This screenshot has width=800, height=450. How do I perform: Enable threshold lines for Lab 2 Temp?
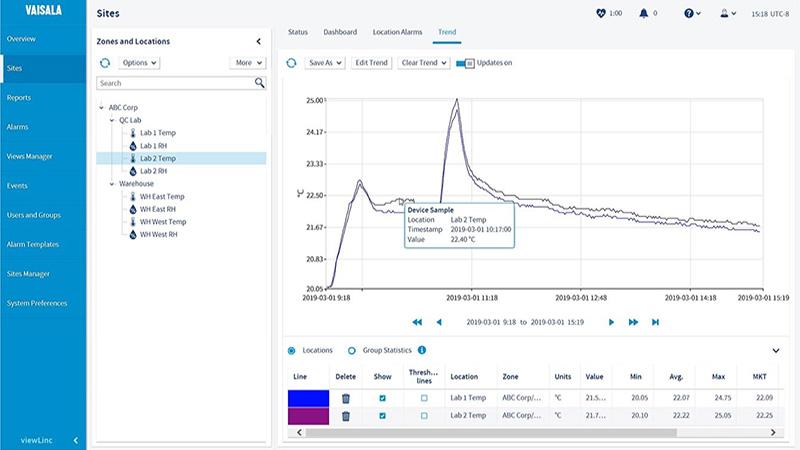423,415
